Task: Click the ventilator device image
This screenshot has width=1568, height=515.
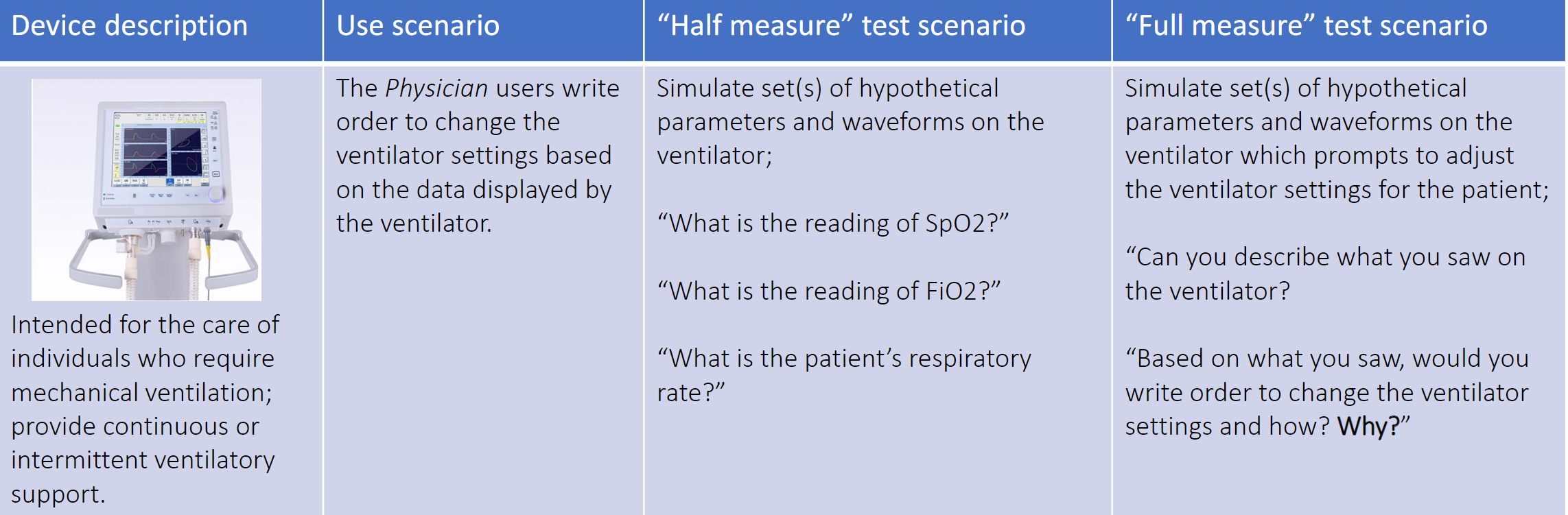Action: tap(146, 189)
